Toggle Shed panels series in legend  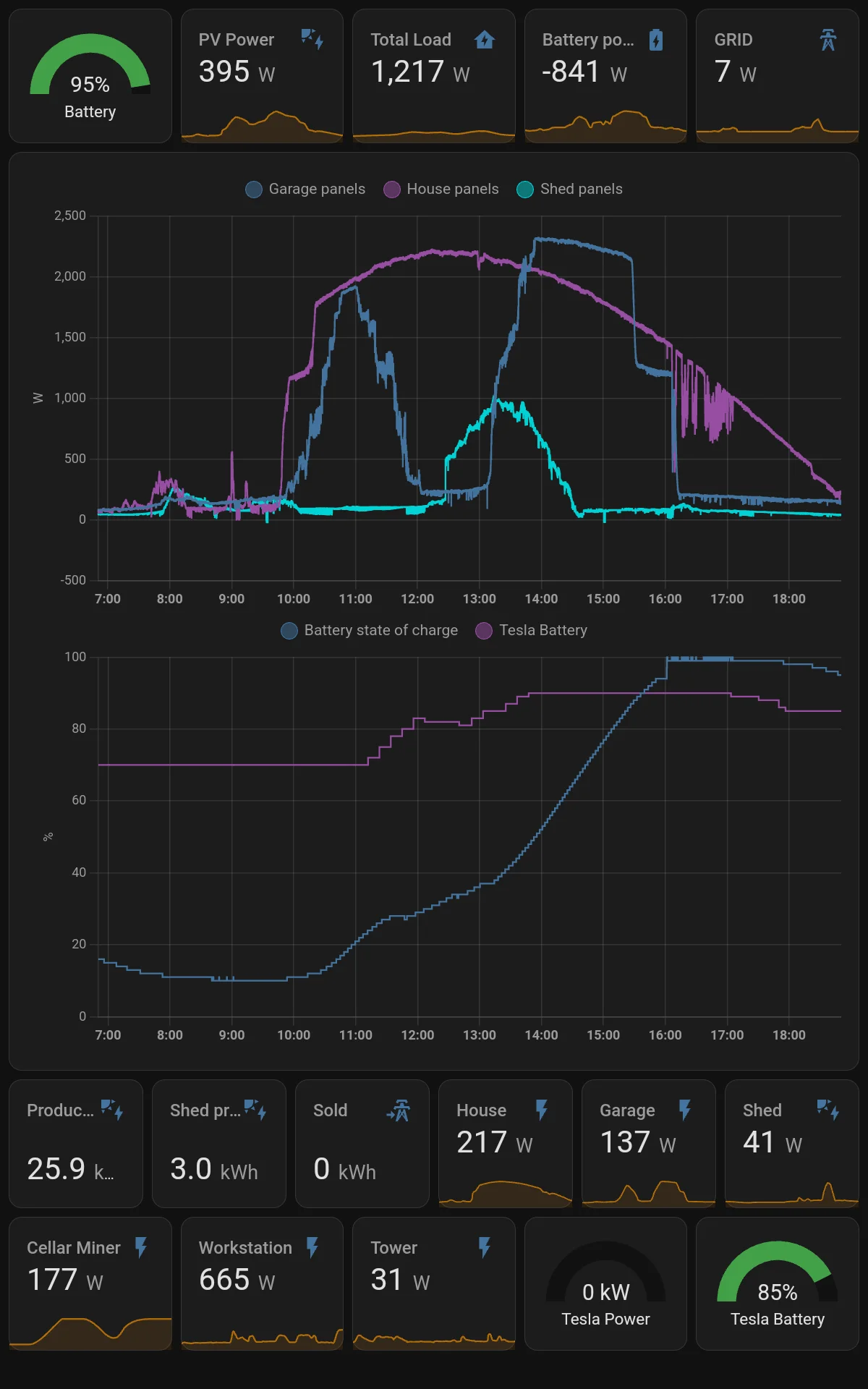point(570,189)
